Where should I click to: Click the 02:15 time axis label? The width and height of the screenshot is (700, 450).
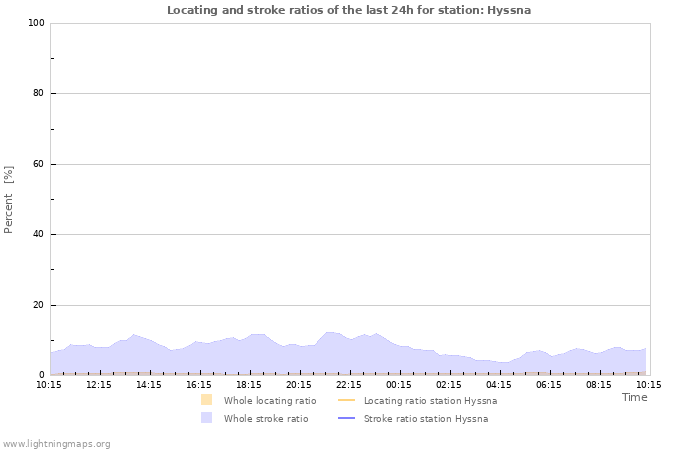tap(449, 385)
